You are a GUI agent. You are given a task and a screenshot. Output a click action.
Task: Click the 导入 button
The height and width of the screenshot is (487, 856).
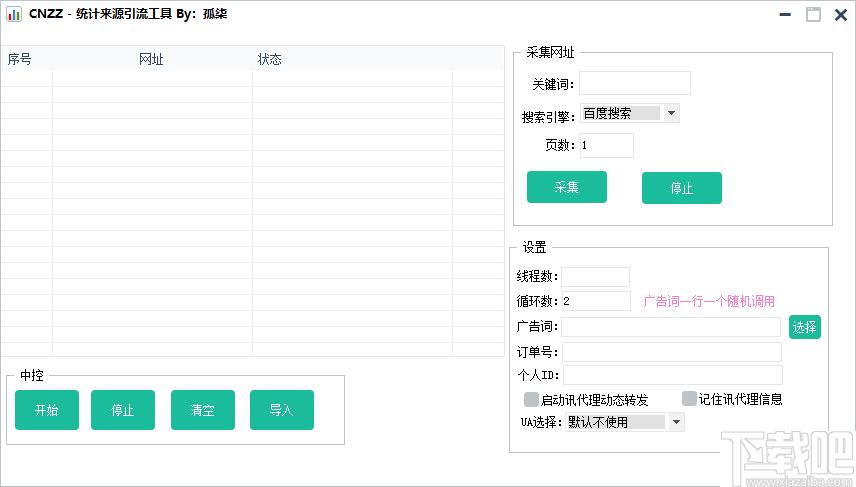pos(282,409)
